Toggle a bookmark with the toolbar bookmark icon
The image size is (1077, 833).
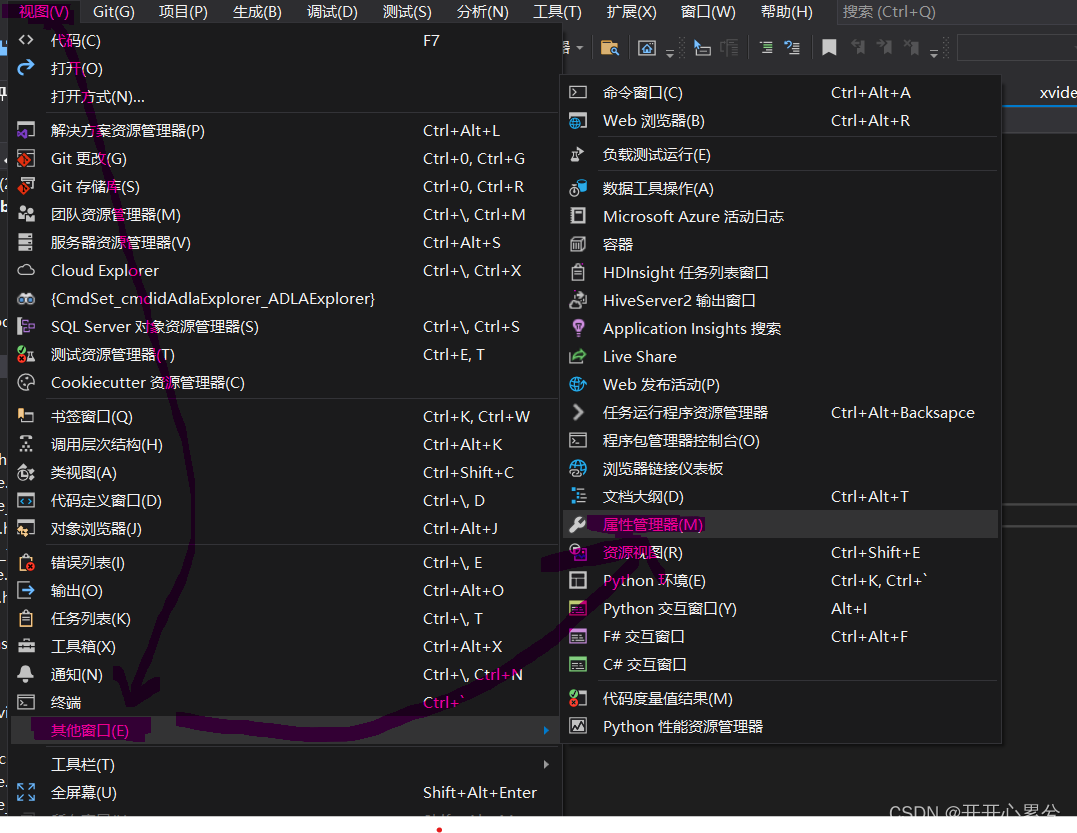click(828, 47)
